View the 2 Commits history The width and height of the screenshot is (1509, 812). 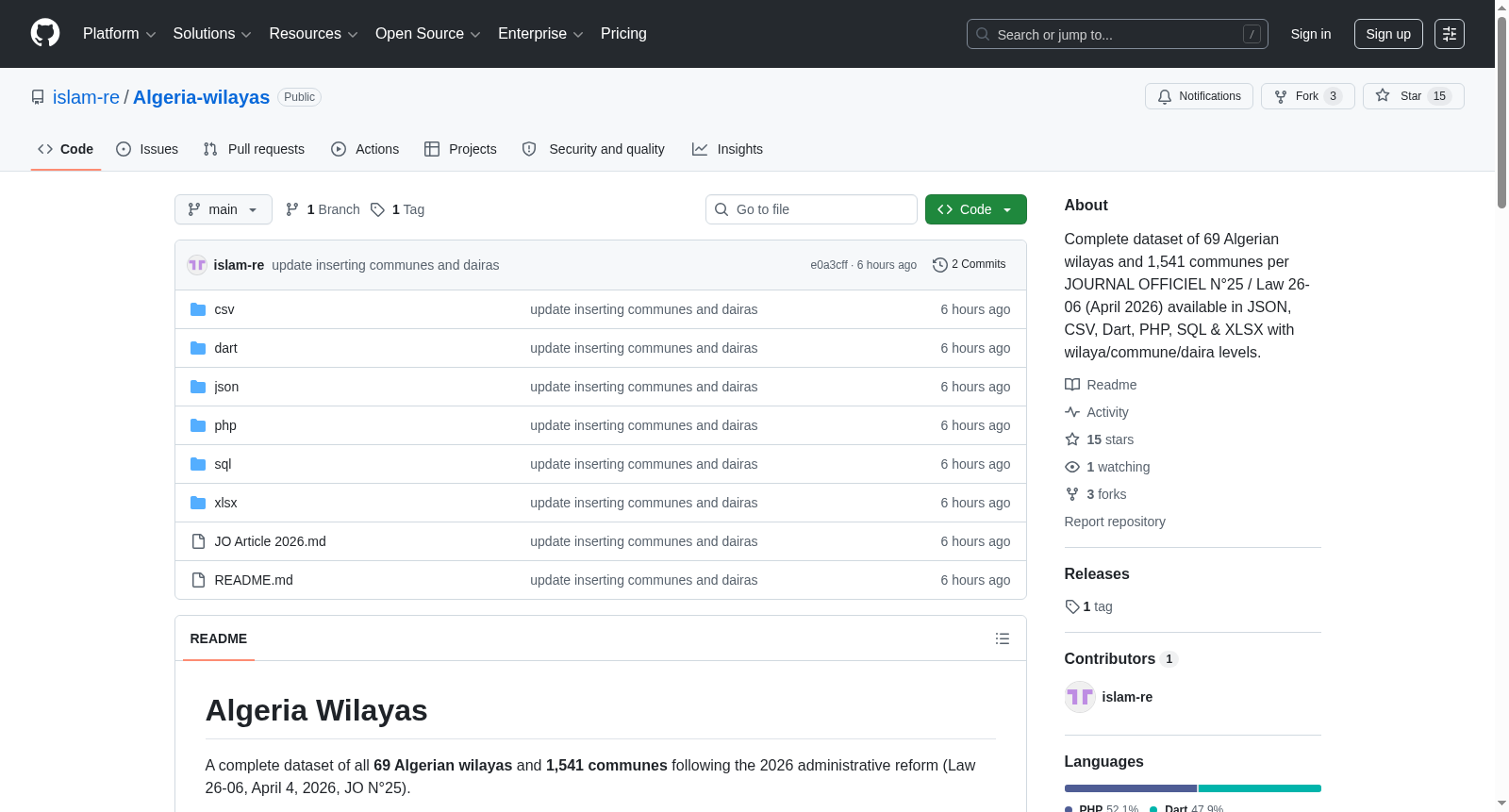(970, 265)
